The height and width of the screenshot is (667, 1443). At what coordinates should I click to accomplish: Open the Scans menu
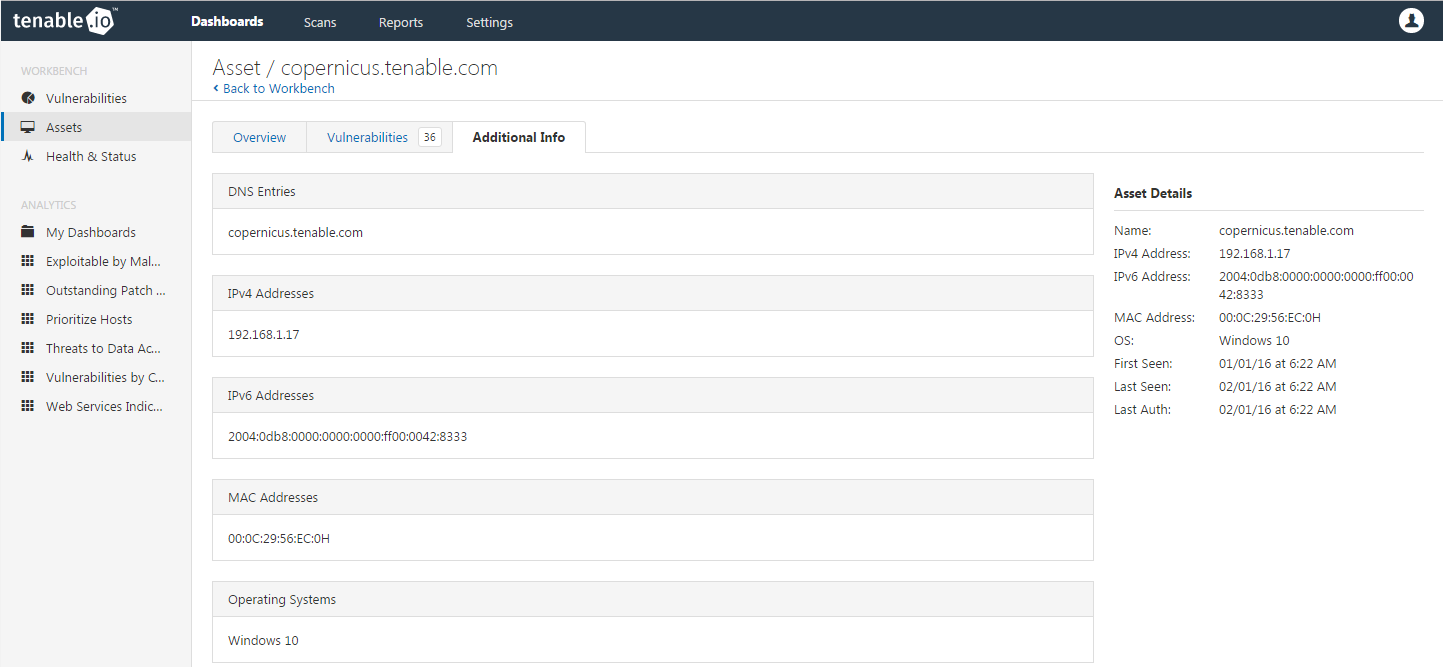click(320, 22)
